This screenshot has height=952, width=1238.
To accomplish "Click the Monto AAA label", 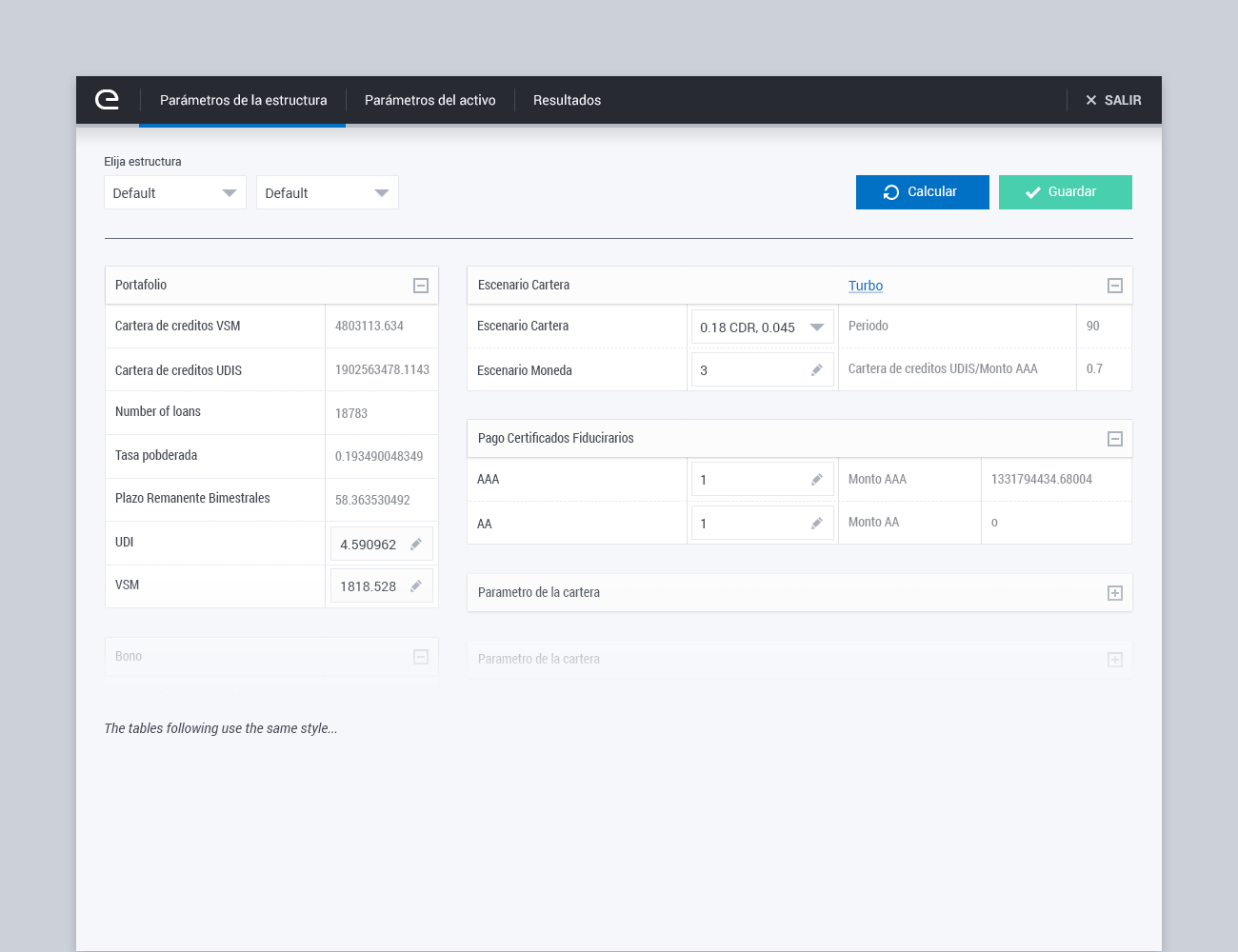I will 877,479.
